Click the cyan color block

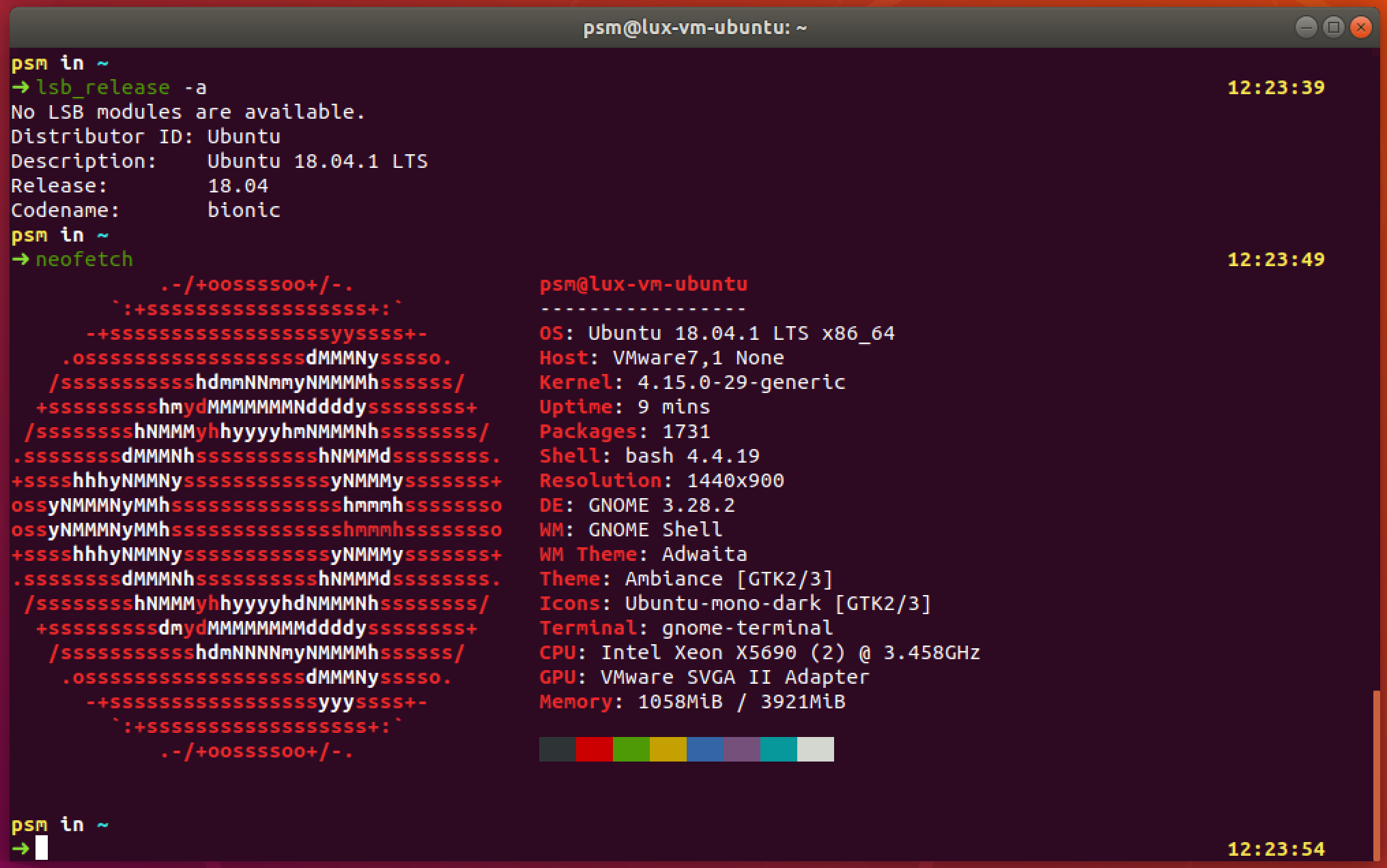click(778, 749)
